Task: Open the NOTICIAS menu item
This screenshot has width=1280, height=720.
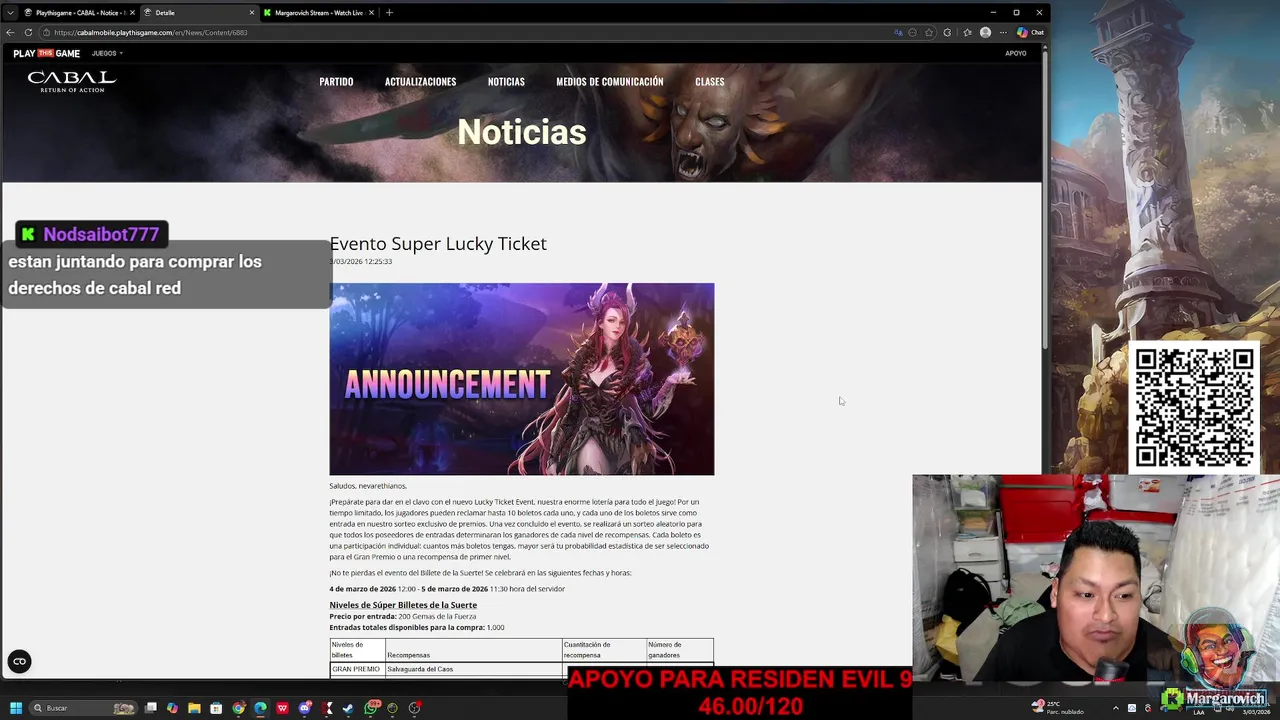Action: 506,82
